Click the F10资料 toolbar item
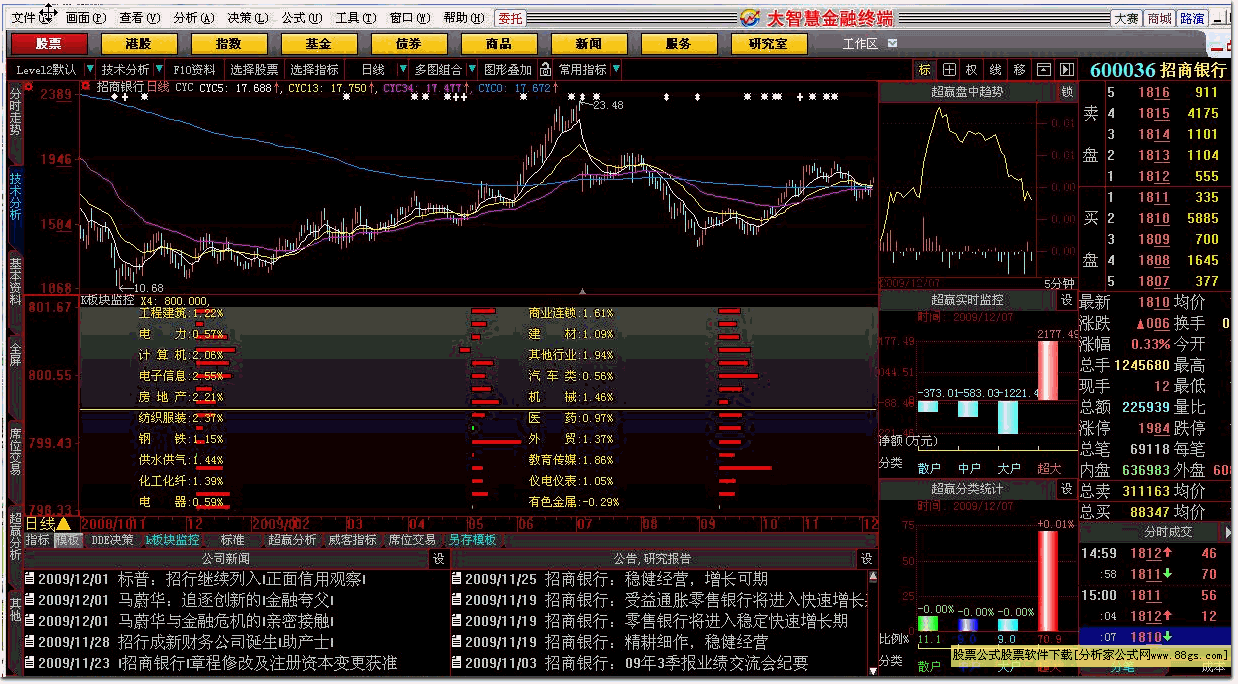 194,70
